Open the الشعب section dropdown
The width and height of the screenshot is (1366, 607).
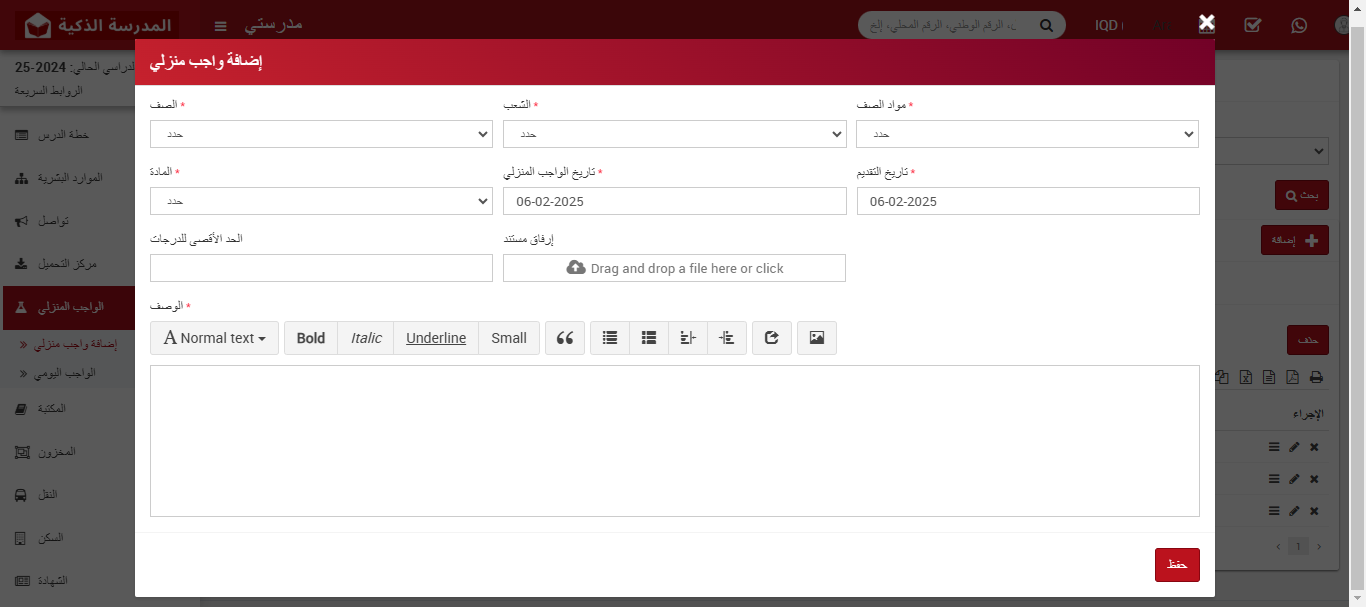tap(674, 133)
